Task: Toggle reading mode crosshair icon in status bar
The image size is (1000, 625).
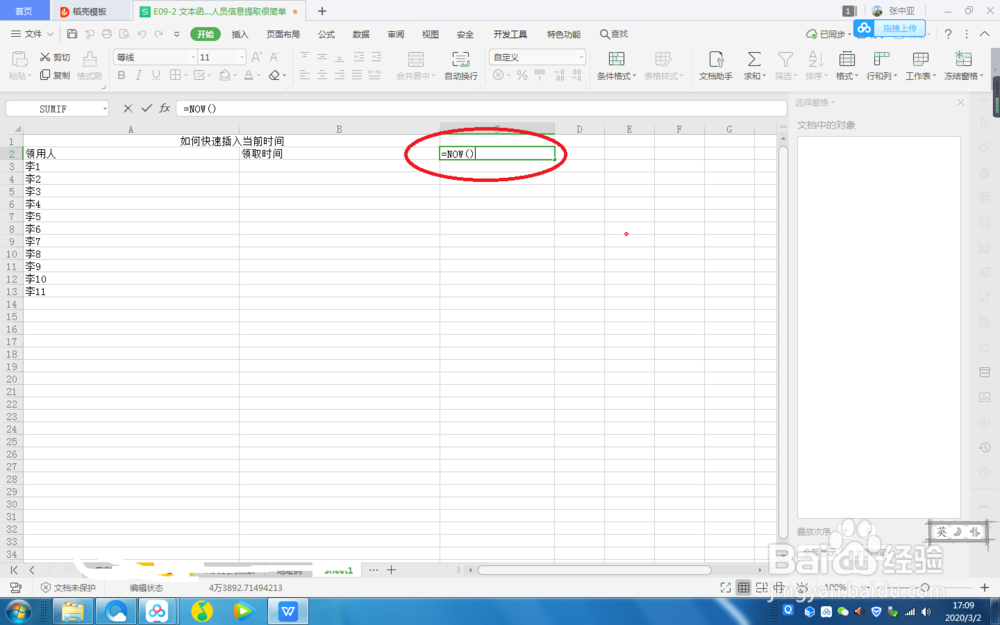Action: coord(779,587)
